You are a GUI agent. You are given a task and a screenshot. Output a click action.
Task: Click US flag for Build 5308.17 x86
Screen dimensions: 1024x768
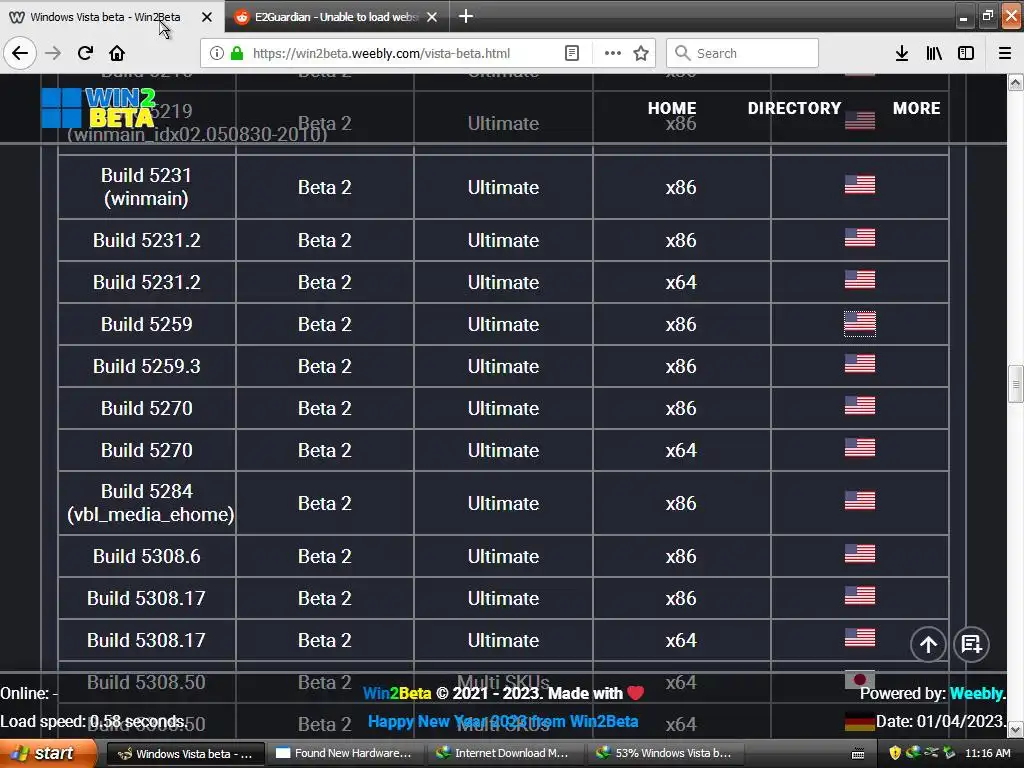(x=859, y=596)
